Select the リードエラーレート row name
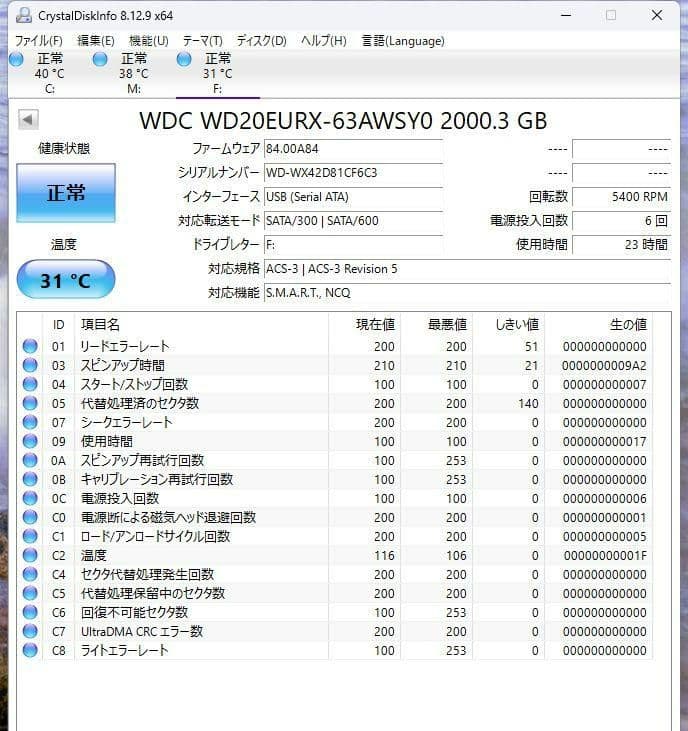This screenshot has width=688, height=731. click(x=125, y=346)
